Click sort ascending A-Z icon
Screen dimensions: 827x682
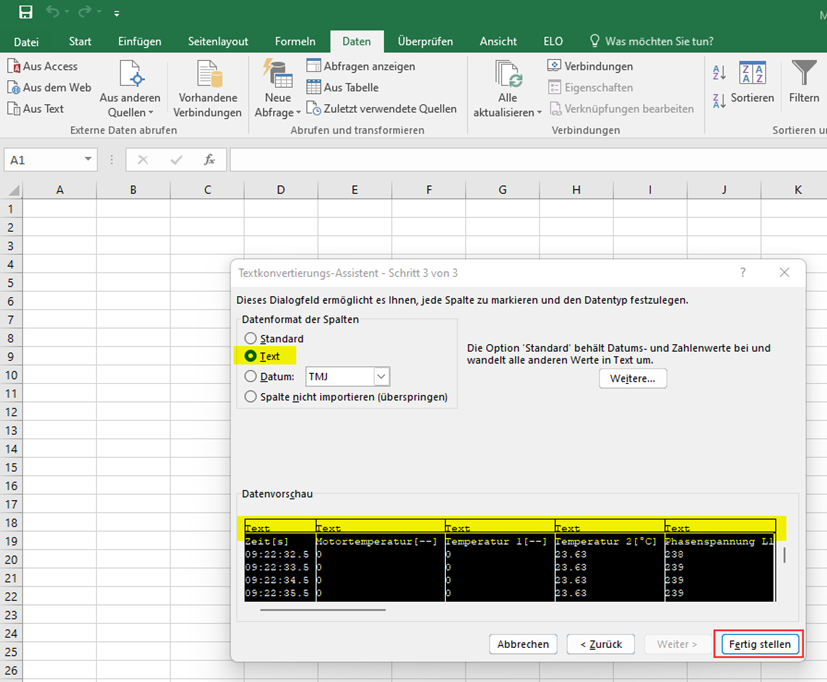[719, 73]
